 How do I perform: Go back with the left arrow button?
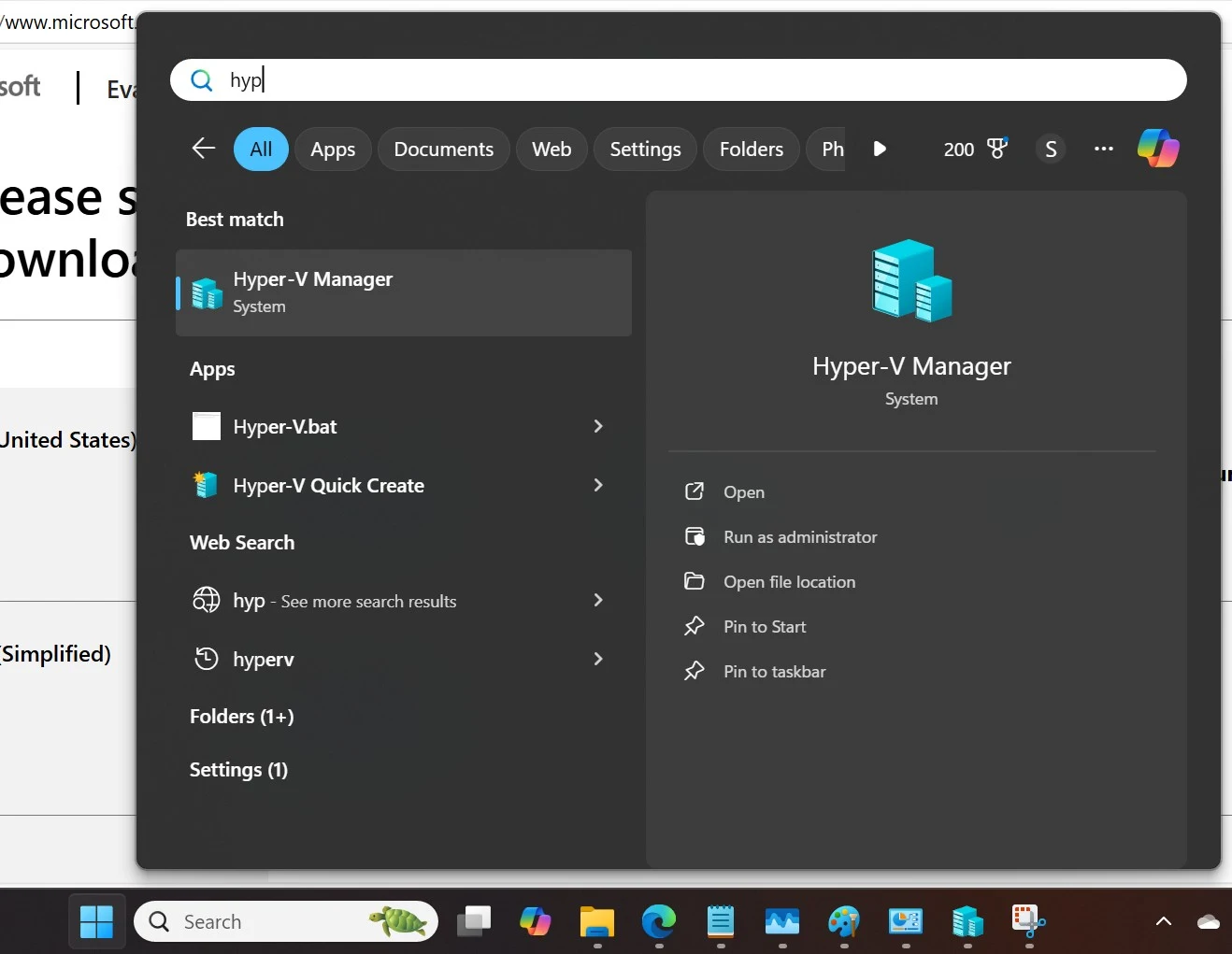204,149
